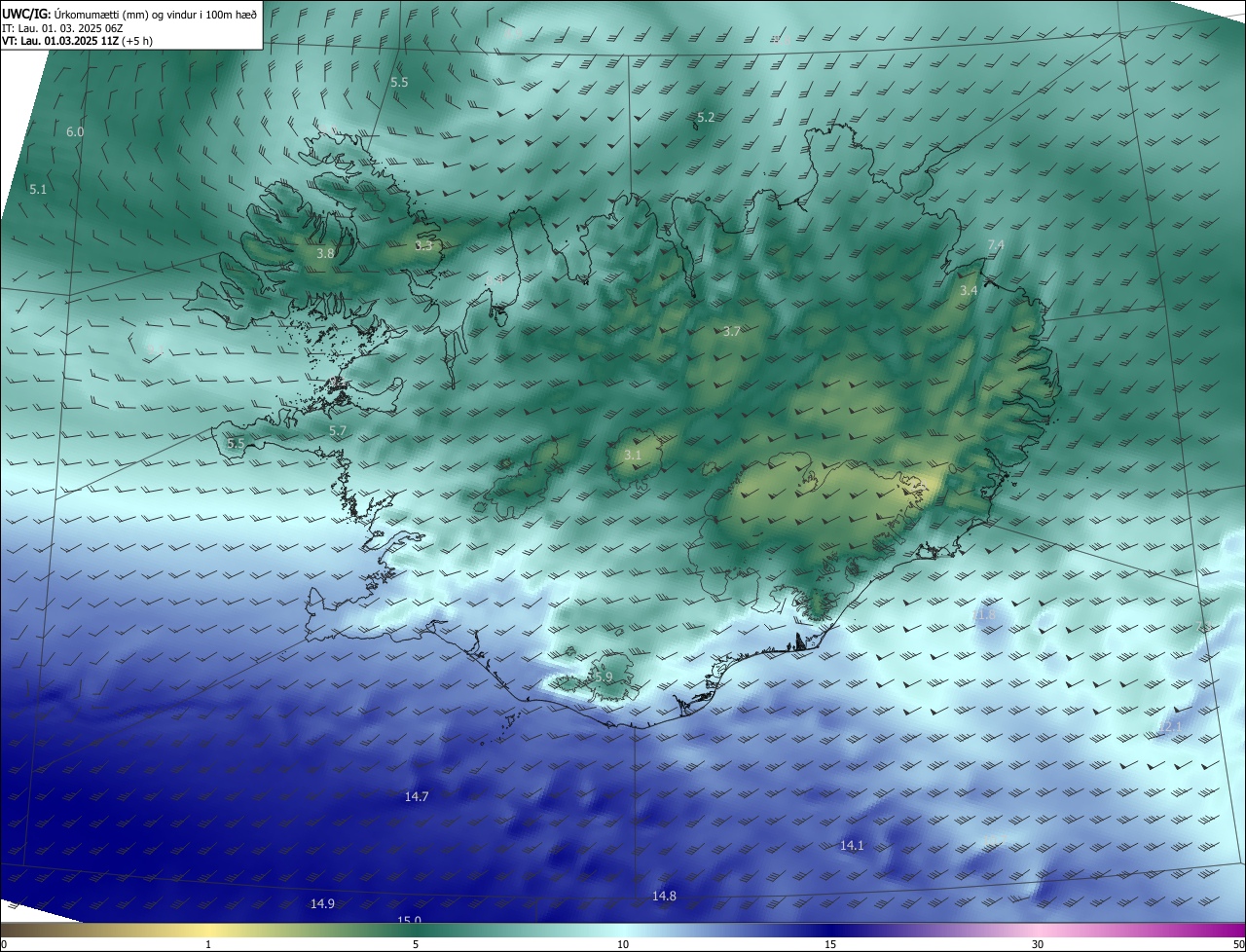This screenshot has height=952, width=1246.
Task: Select the 14.9 map value
Action: pos(322,903)
